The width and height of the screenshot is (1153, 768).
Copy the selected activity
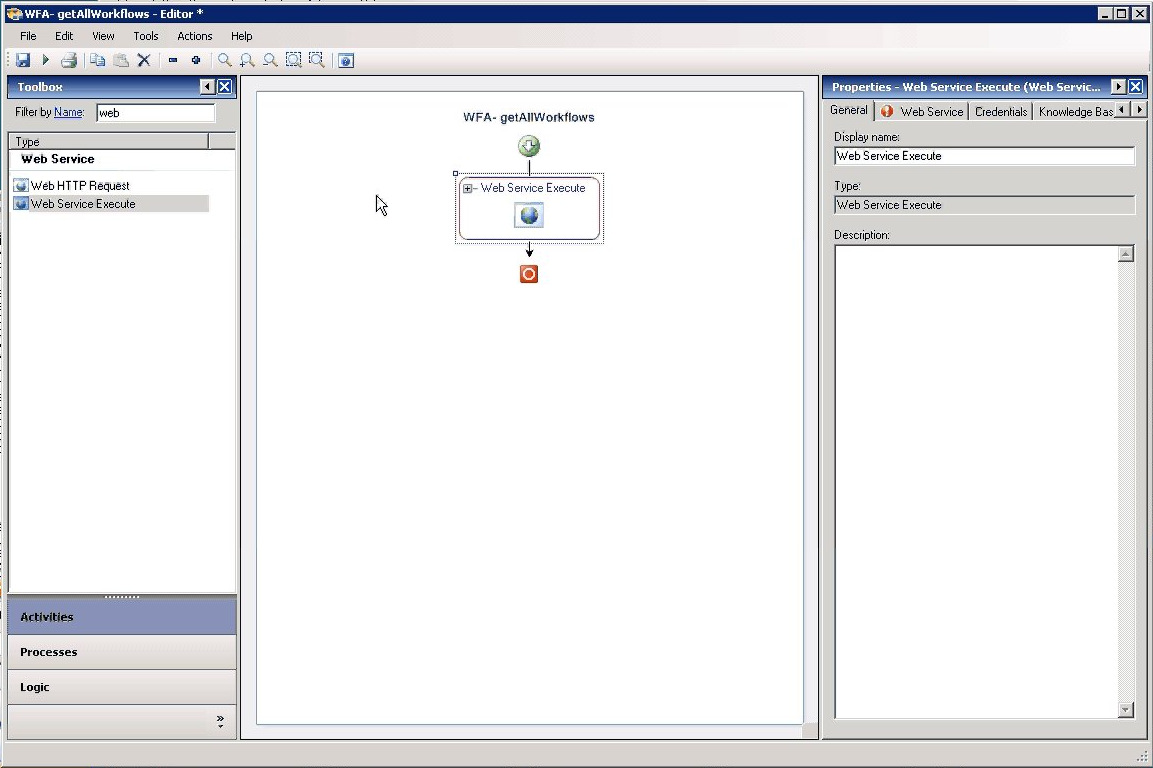click(97, 60)
